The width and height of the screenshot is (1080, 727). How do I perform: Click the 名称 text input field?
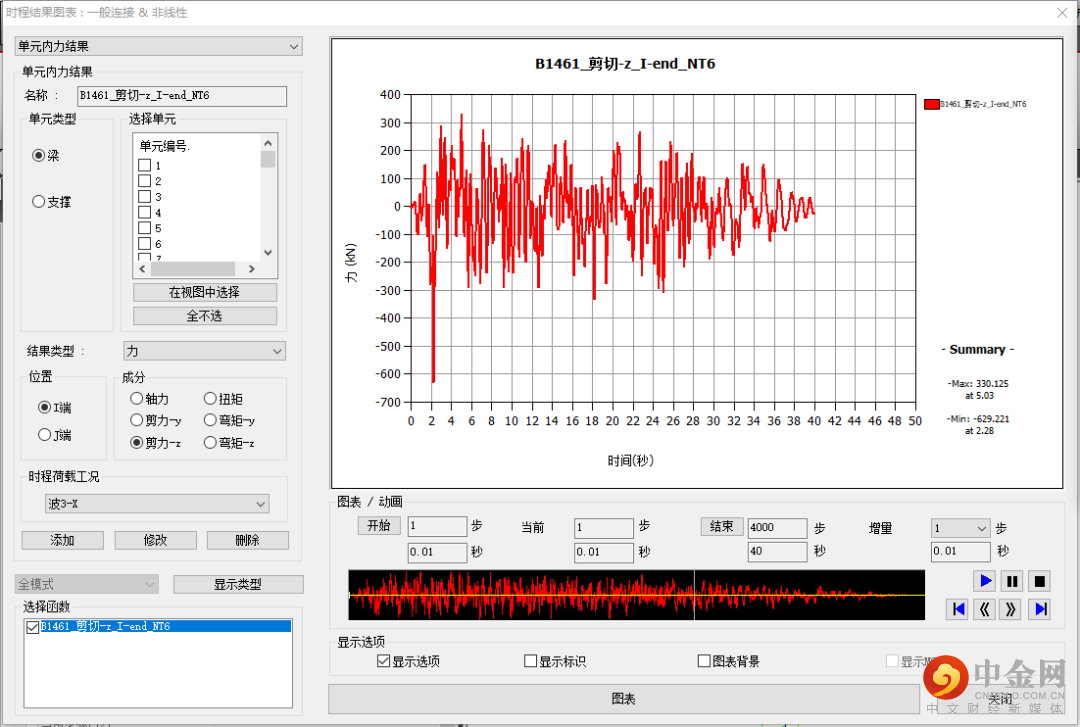coord(182,96)
